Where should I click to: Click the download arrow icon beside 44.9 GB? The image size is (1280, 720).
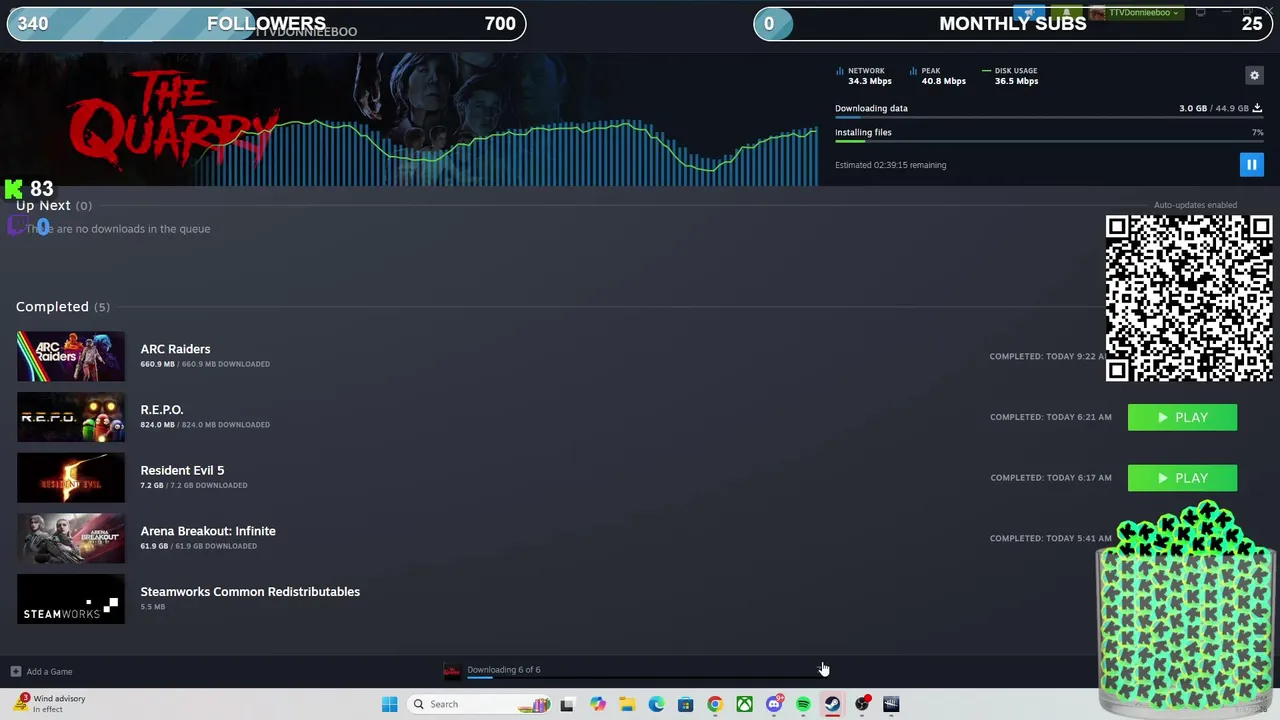(x=1257, y=108)
